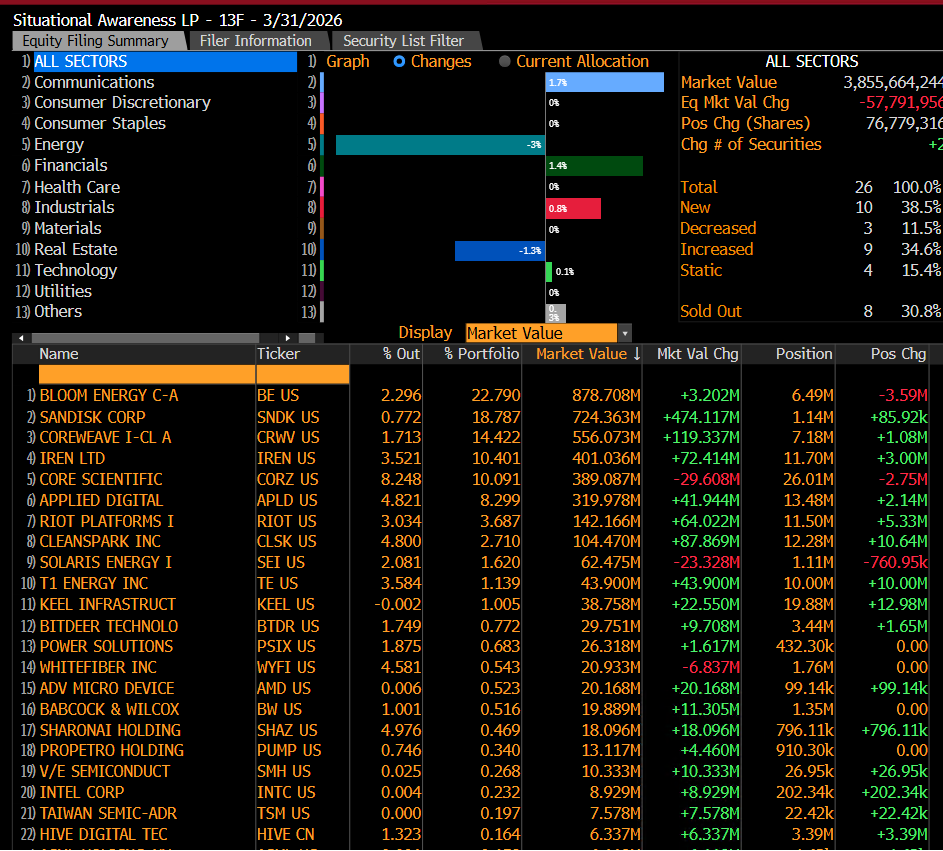This screenshot has height=851, width=943.
Task: Open the POWER SOLUTIONS holding
Action: pyautogui.click(x=106, y=647)
